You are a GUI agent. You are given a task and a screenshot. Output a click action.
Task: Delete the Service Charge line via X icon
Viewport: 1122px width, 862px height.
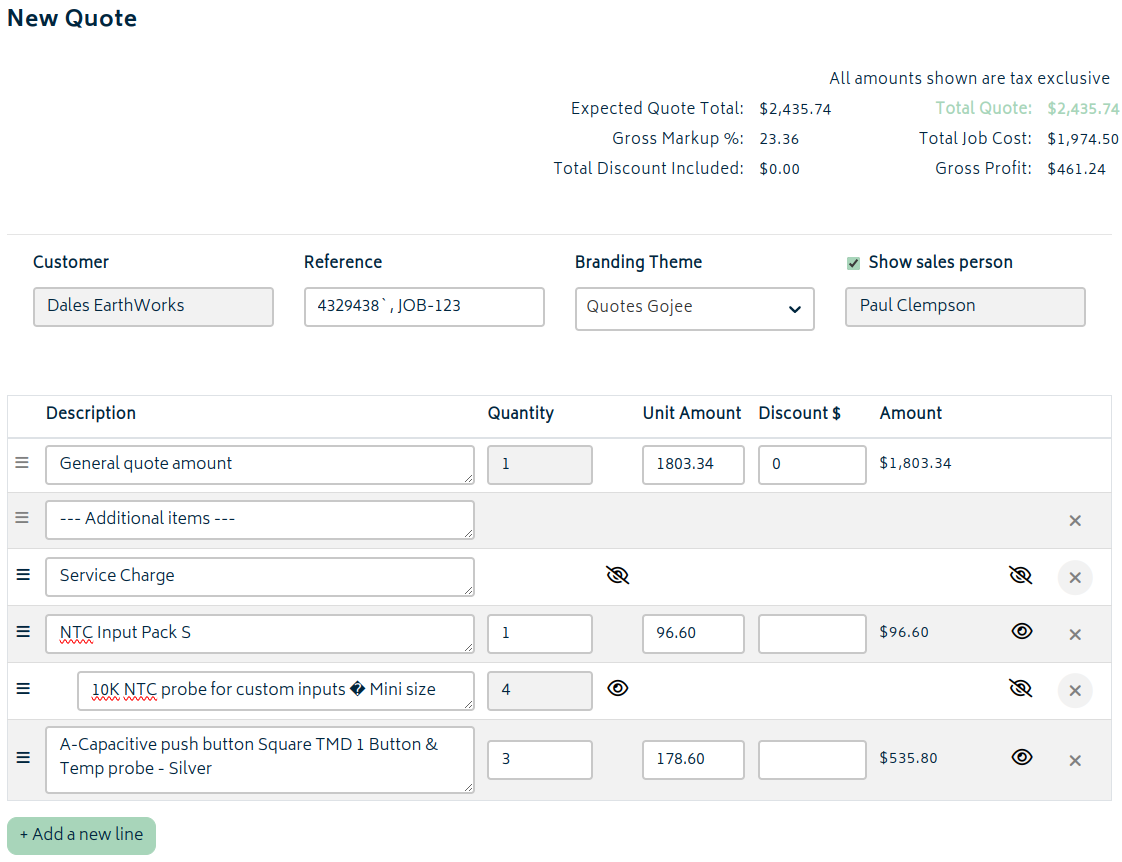point(1075,577)
